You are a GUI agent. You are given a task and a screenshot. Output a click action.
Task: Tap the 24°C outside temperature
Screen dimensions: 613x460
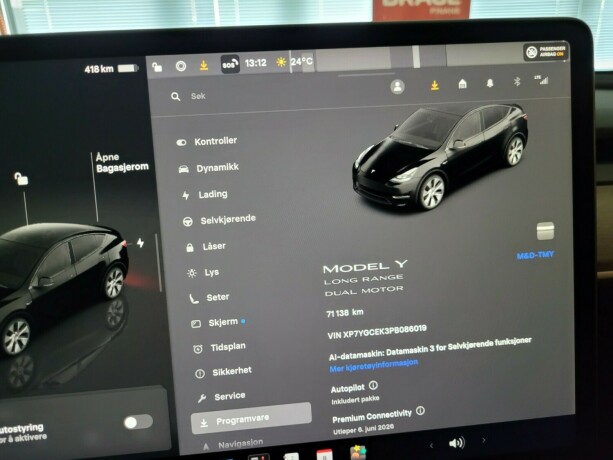pyautogui.click(x=301, y=61)
